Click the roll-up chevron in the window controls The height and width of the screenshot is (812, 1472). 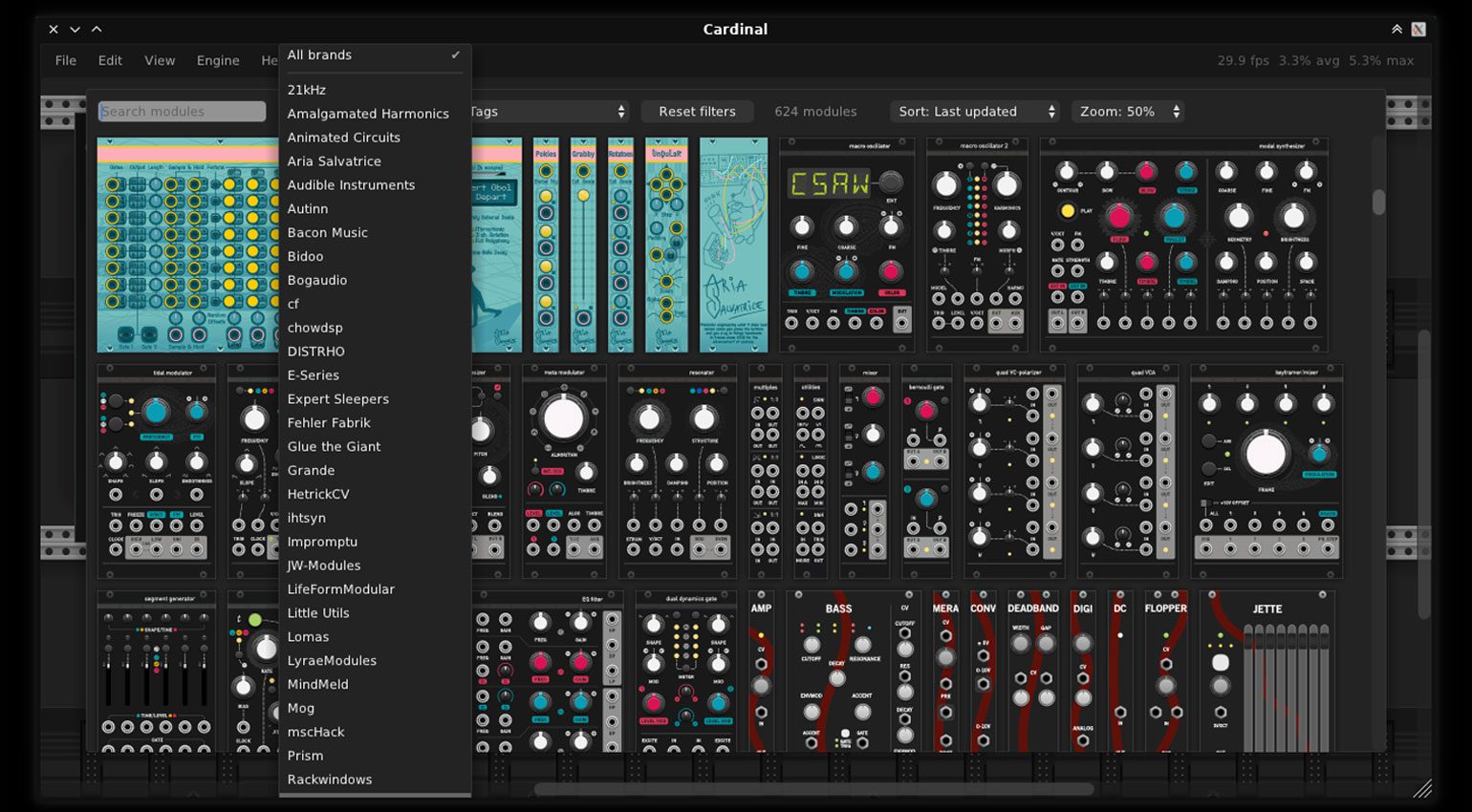coord(96,29)
